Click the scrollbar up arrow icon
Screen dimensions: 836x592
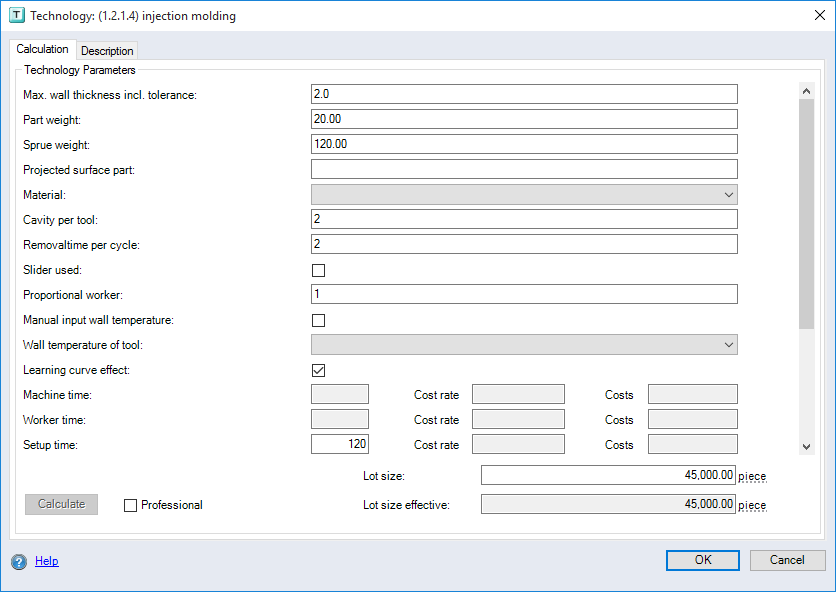(807, 88)
